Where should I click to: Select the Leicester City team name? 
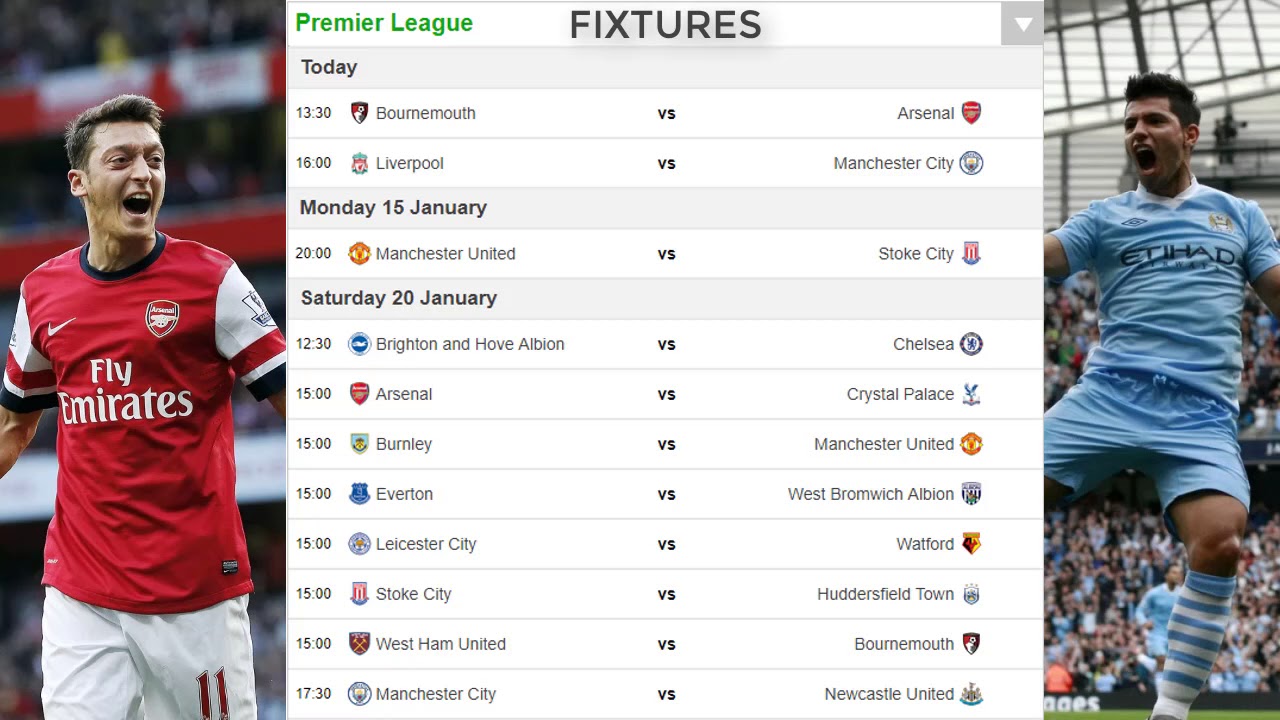(x=426, y=544)
